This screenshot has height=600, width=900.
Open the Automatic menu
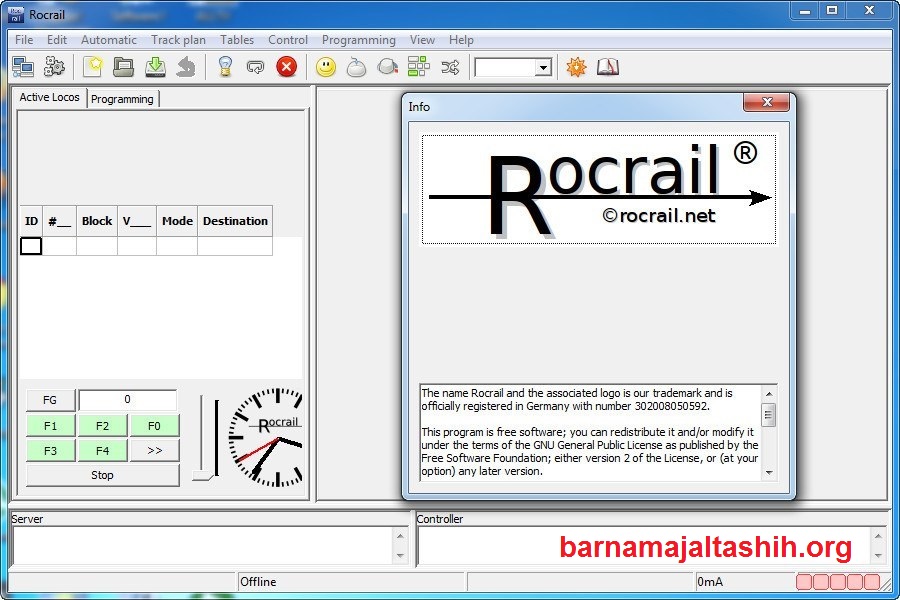pos(108,40)
